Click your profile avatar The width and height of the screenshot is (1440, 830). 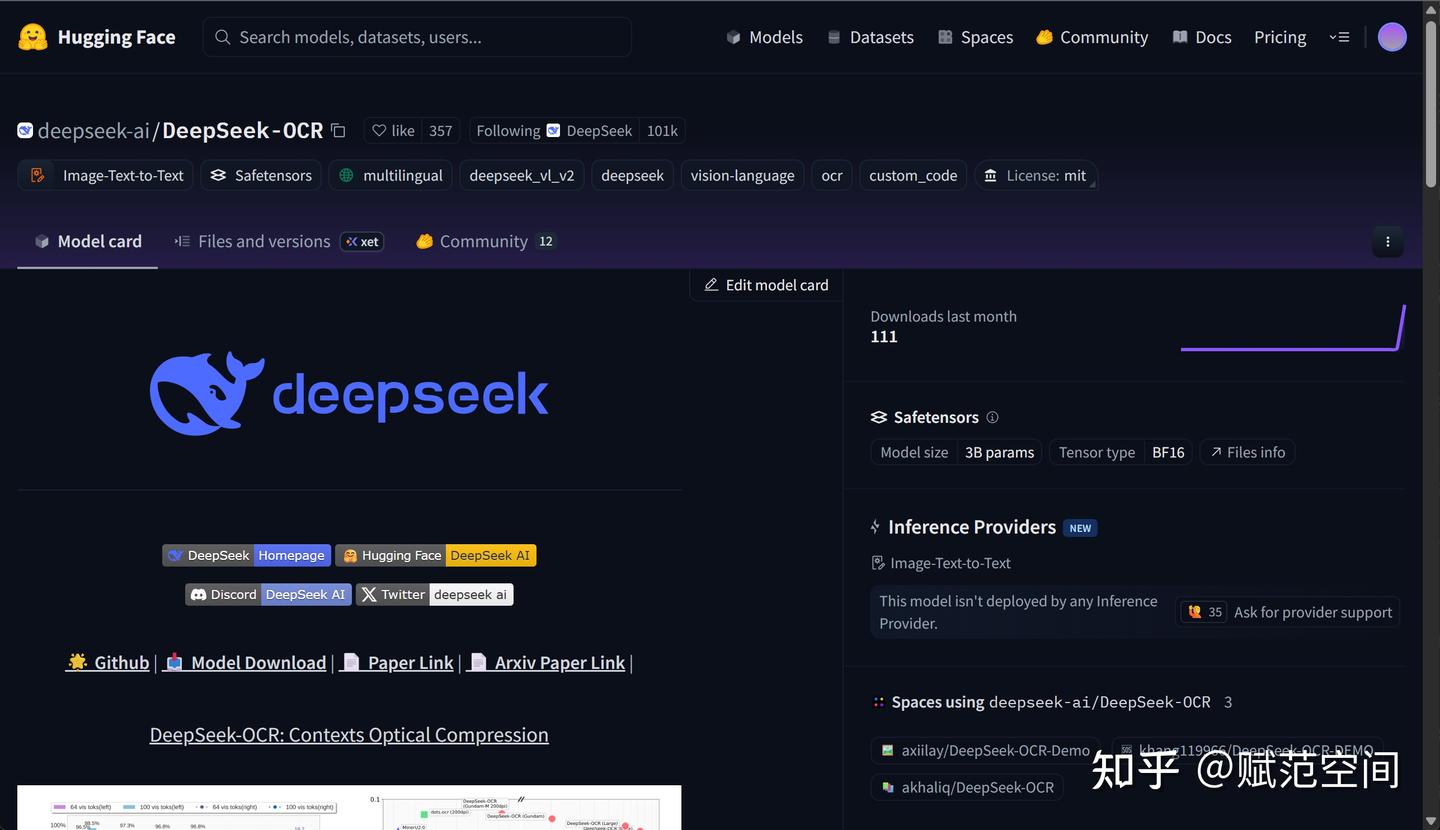[1392, 37]
